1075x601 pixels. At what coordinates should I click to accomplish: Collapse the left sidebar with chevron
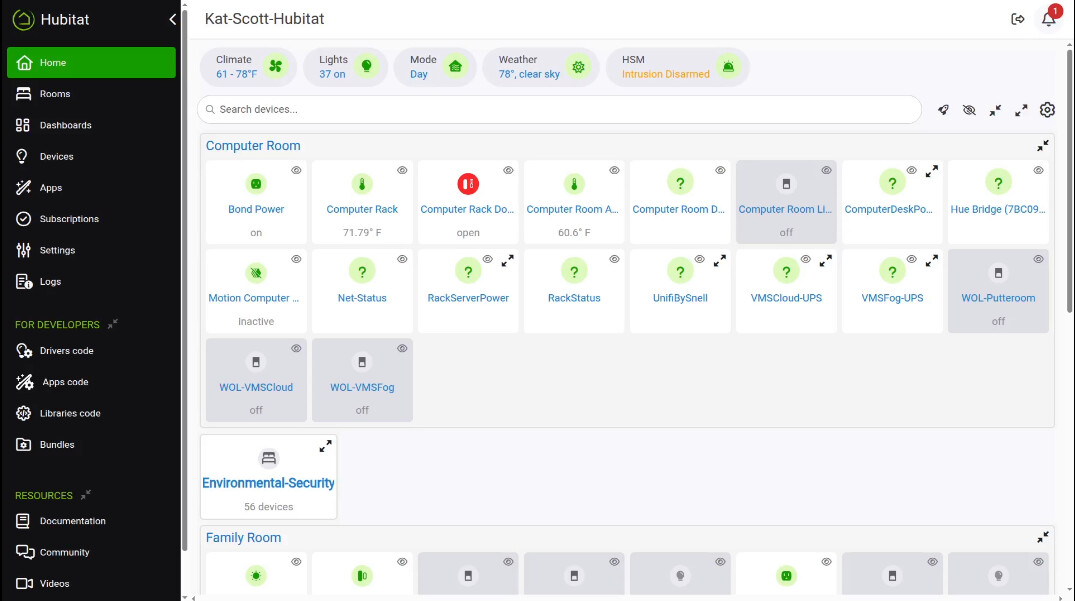(x=172, y=19)
